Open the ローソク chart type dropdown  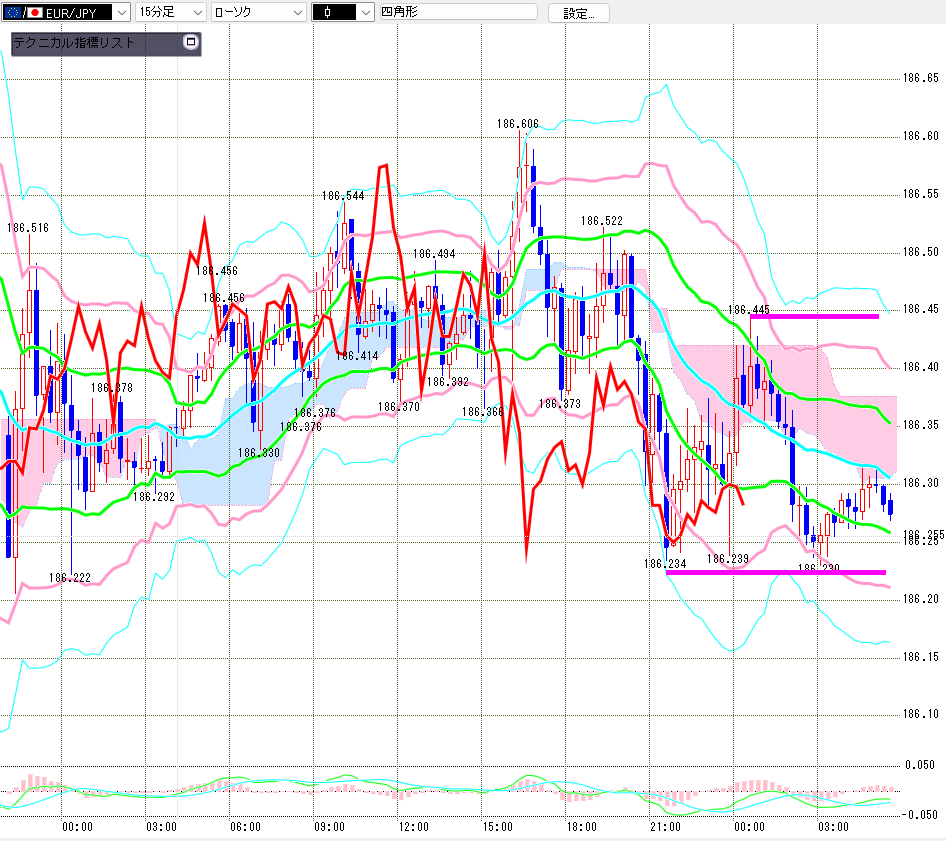[259, 12]
